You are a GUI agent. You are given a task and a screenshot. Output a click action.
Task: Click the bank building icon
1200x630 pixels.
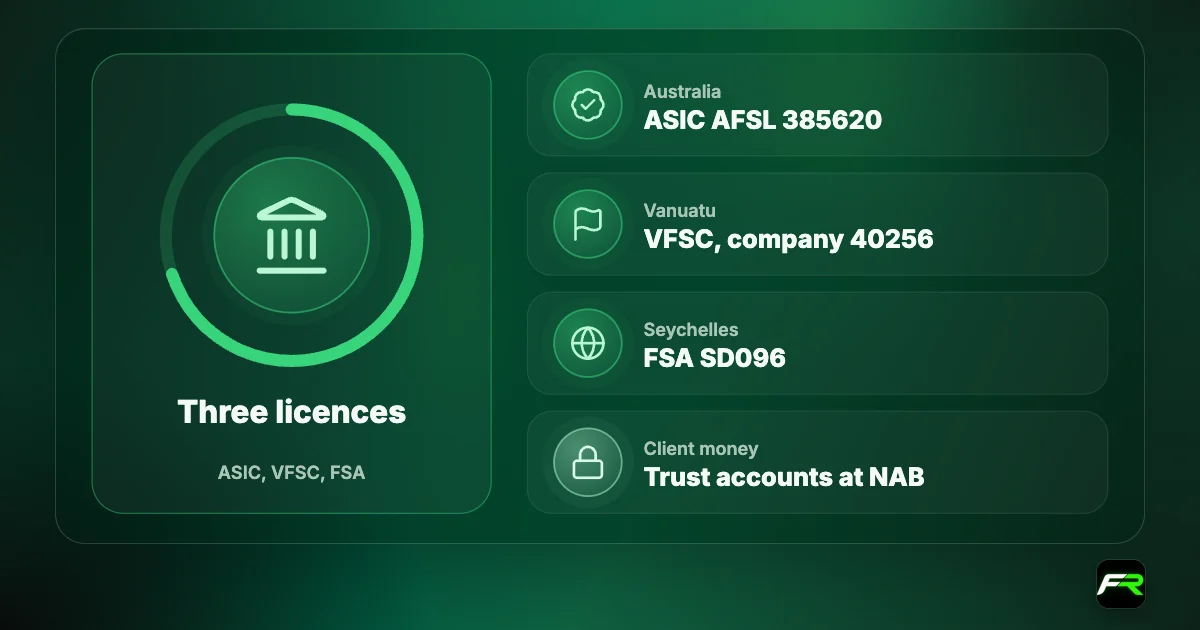click(x=291, y=236)
